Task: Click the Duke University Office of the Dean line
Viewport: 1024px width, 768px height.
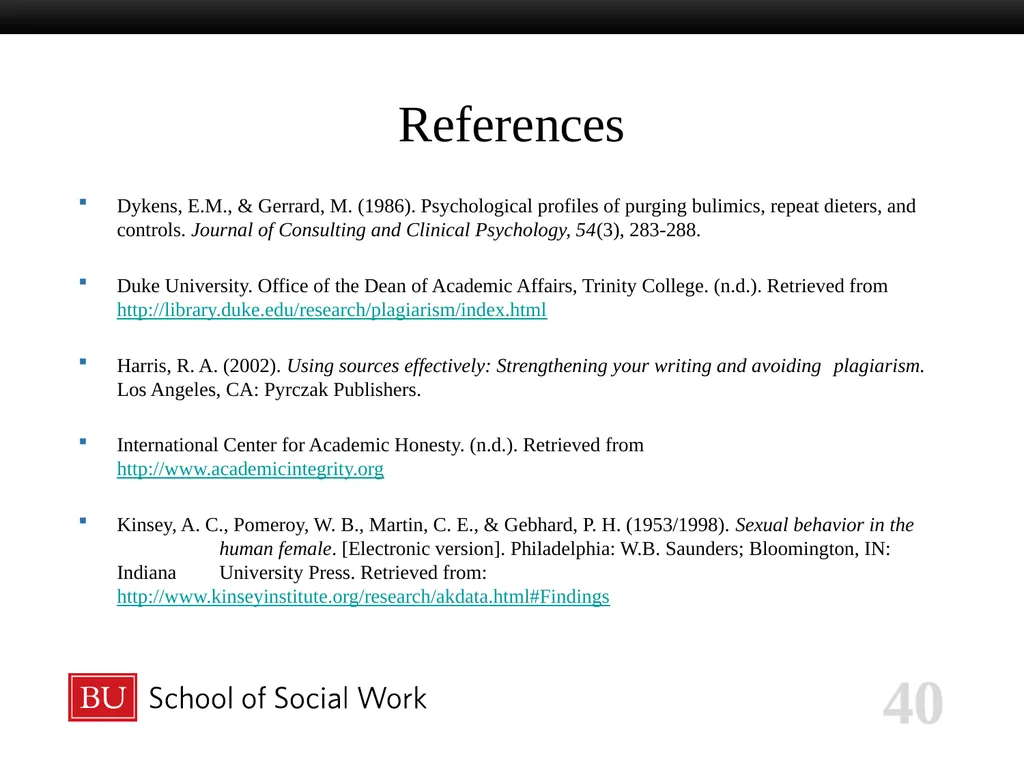Action: coord(502,286)
